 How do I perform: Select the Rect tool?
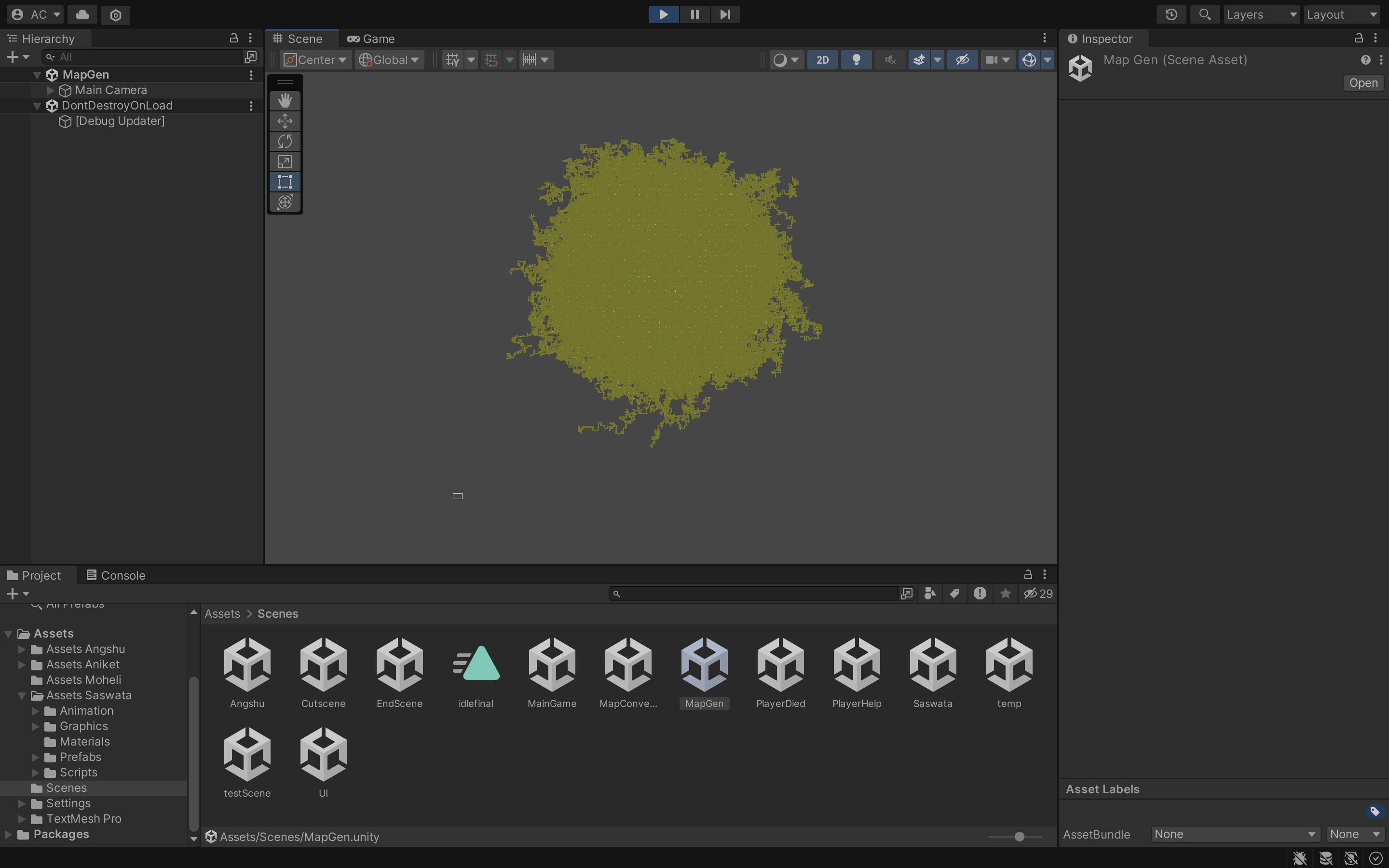(285, 182)
